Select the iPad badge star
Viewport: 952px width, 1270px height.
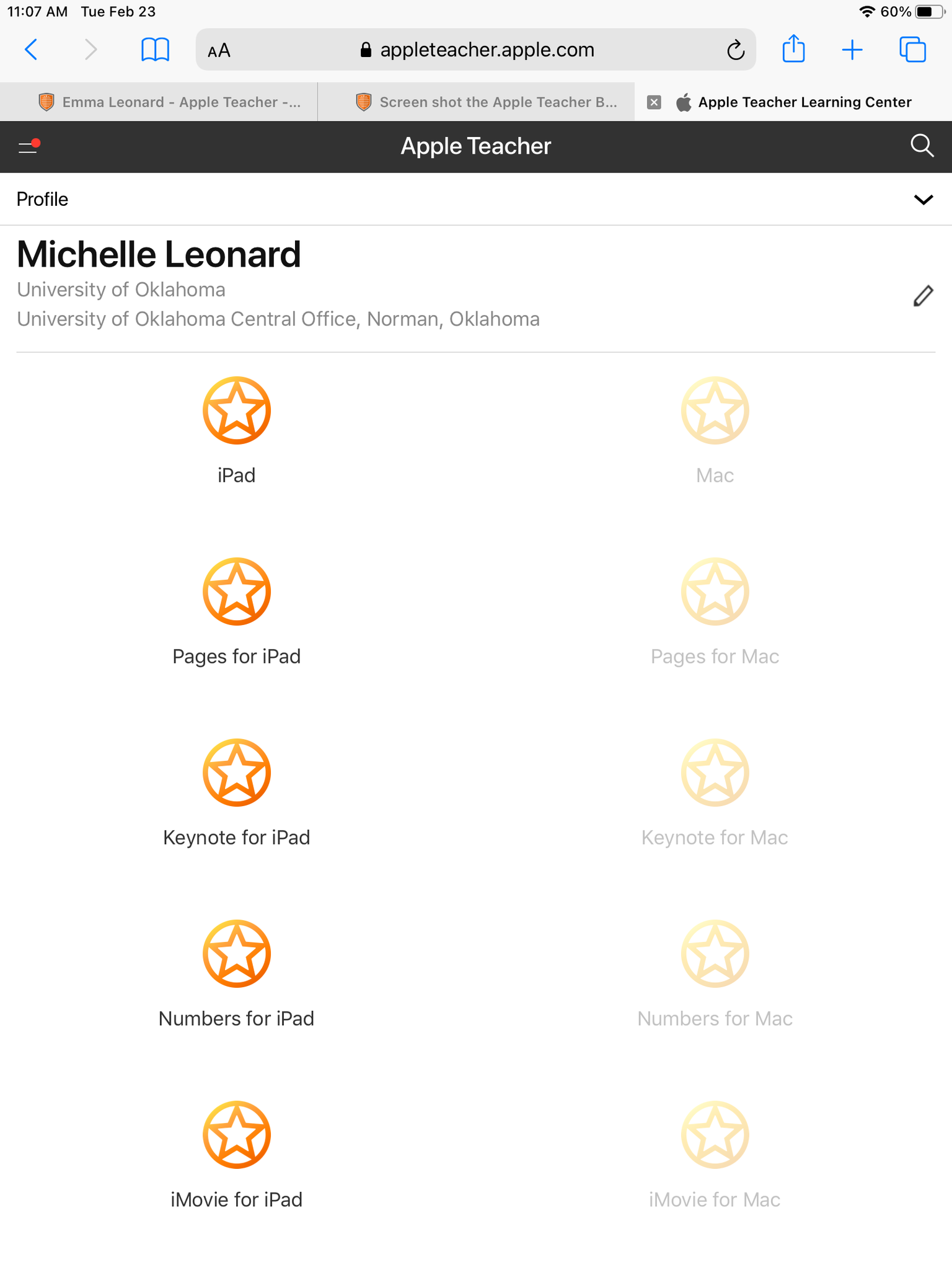(237, 411)
